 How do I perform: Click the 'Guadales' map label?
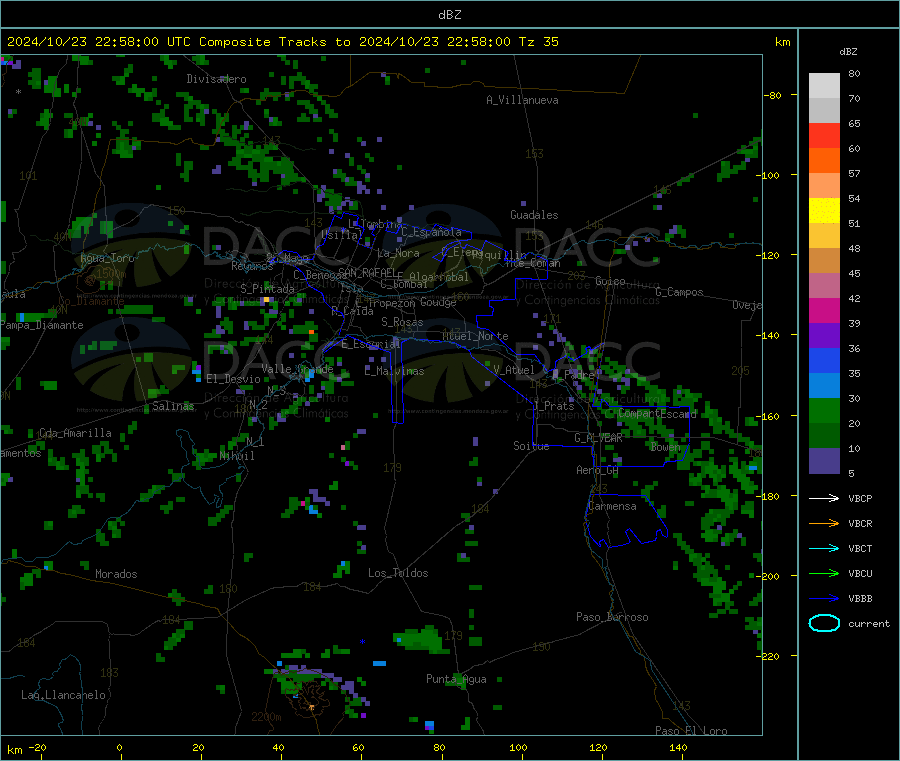tap(534, 215)
